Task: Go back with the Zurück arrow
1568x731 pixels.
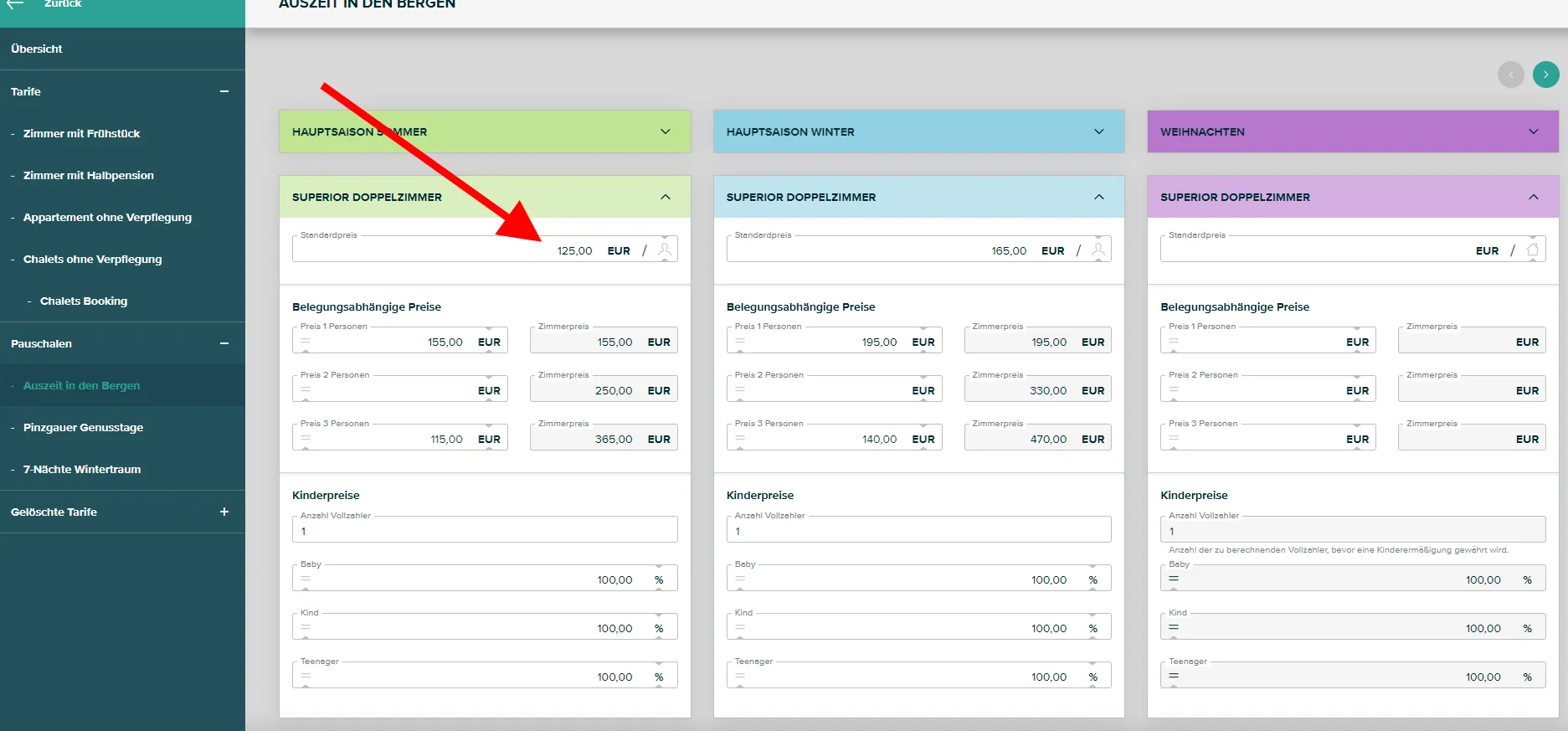Action: click(15, 3)
